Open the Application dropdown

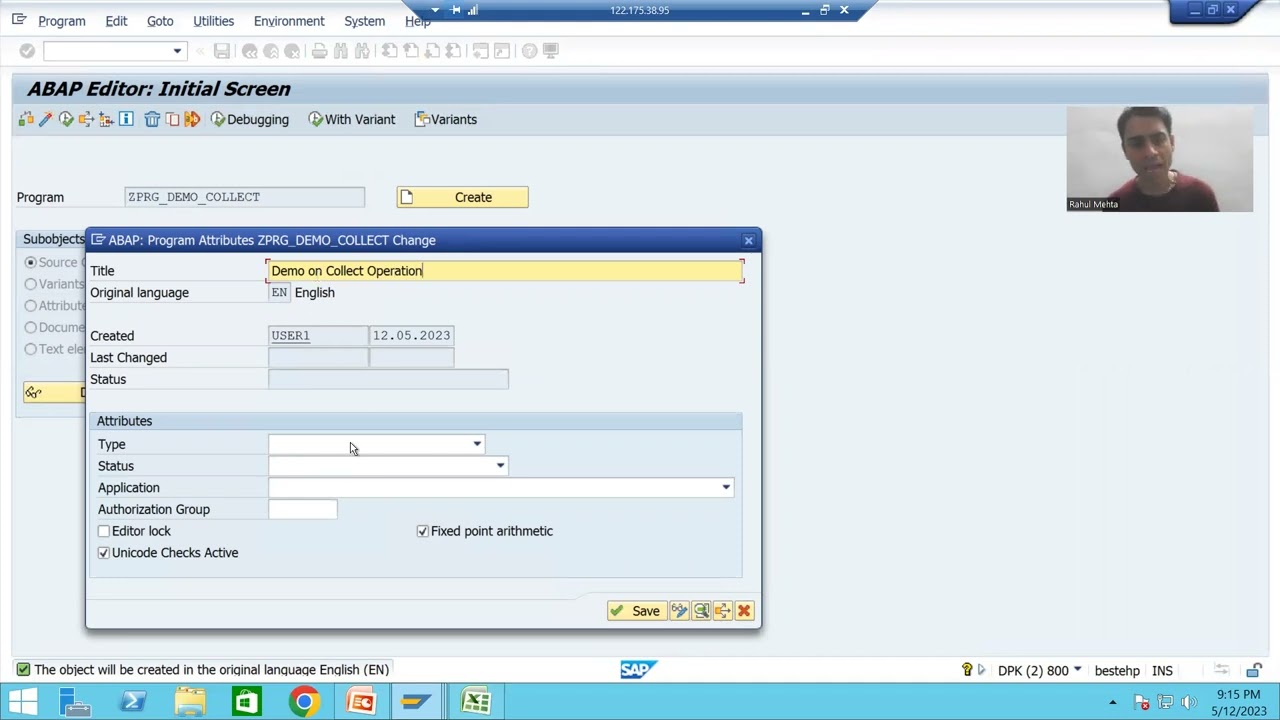[726, 488]
